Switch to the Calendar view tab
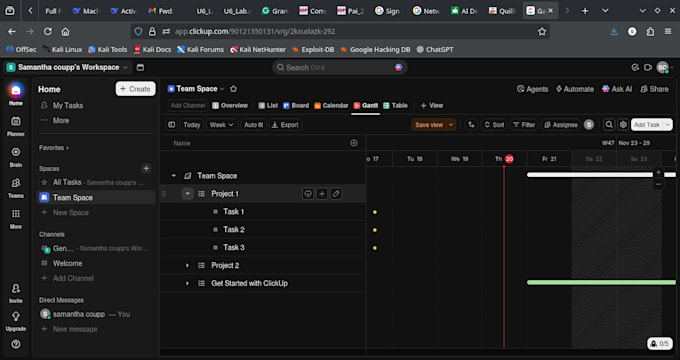 pos(331,105)
